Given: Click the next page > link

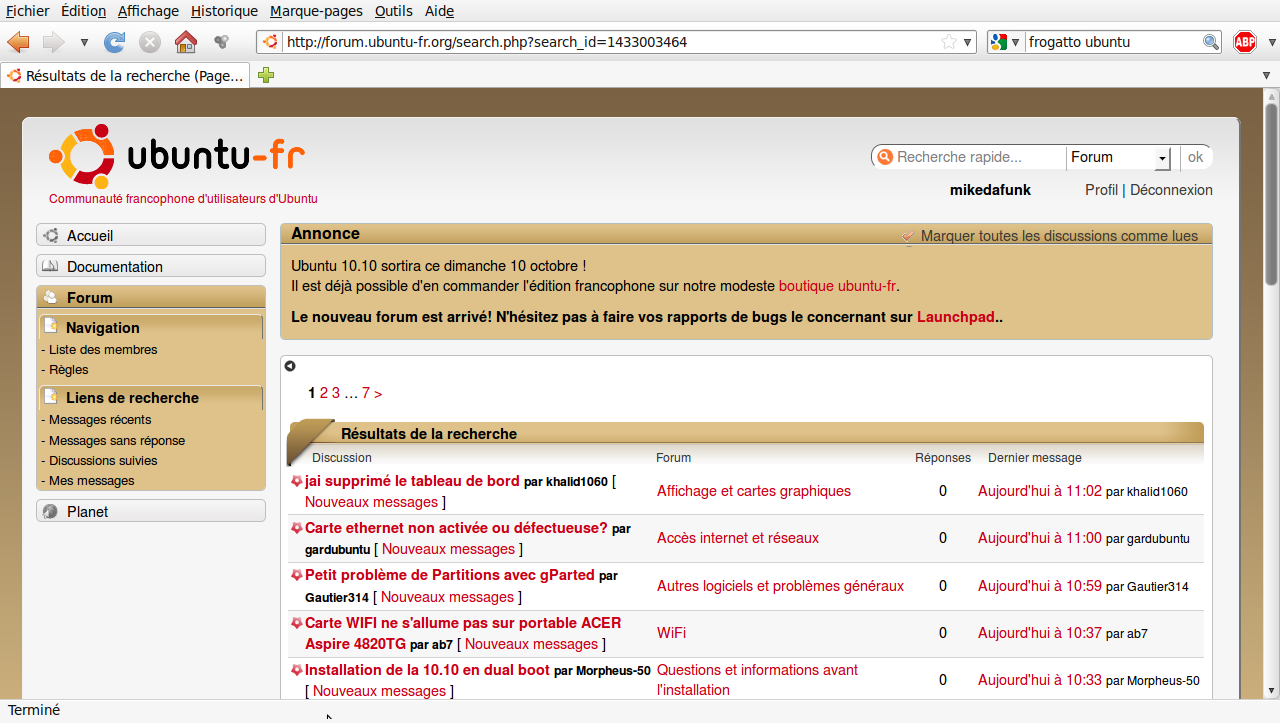Looking at the screenshot, I should [x=378, y=393].
